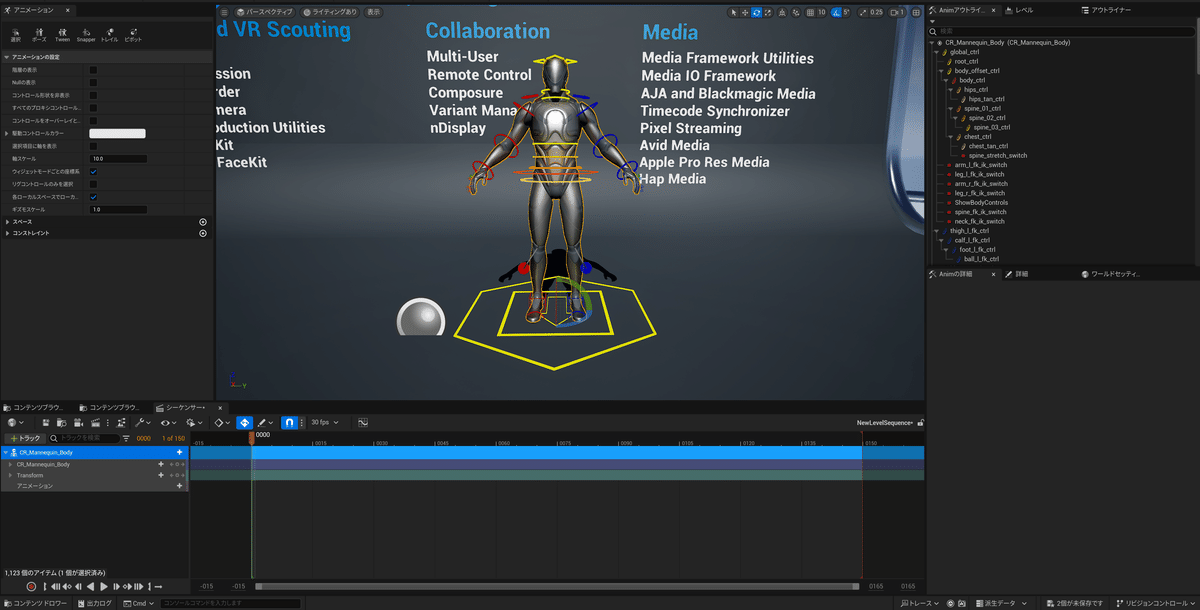
Task: Expand the Transform track in Sequencer
Action: 10,475
